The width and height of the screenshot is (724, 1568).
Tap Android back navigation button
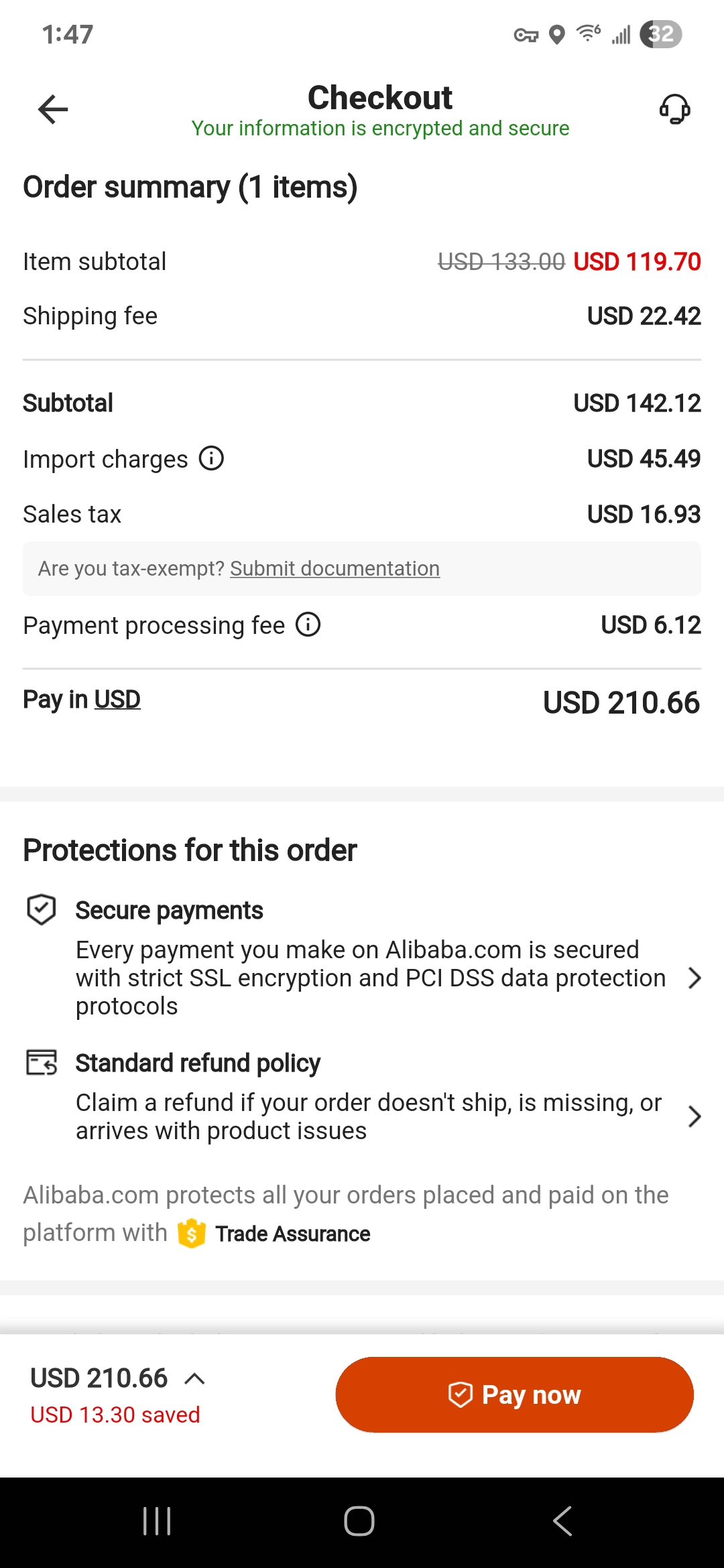click(x=562, y=1521)
